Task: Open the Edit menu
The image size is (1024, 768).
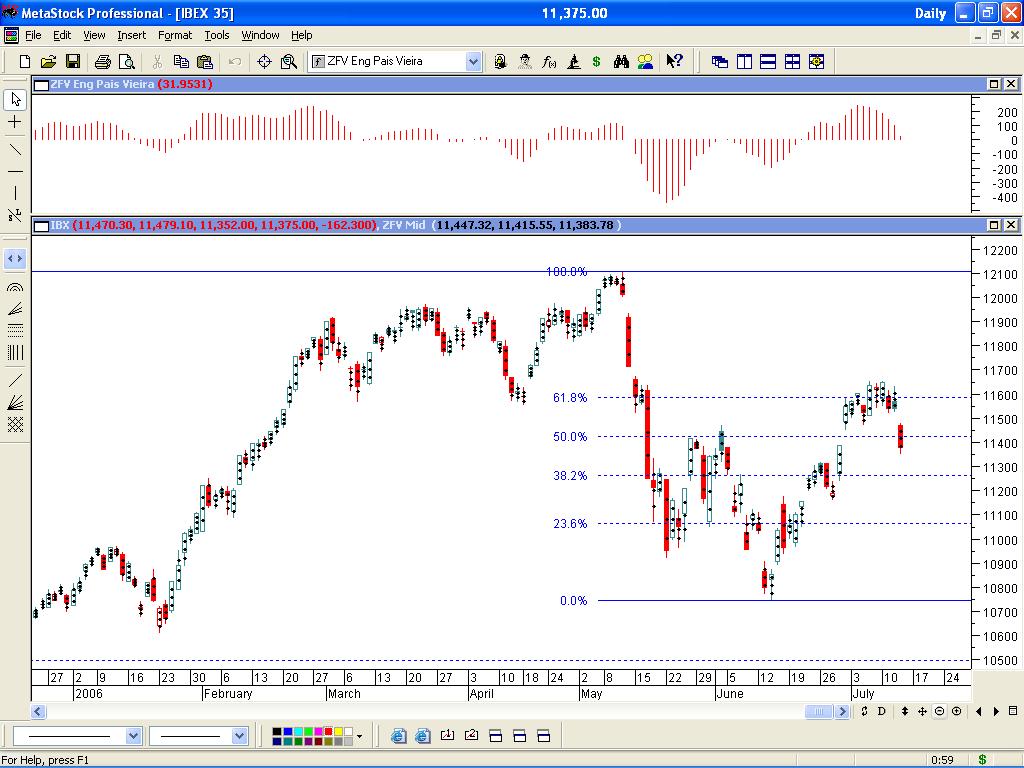Action: 62,35
